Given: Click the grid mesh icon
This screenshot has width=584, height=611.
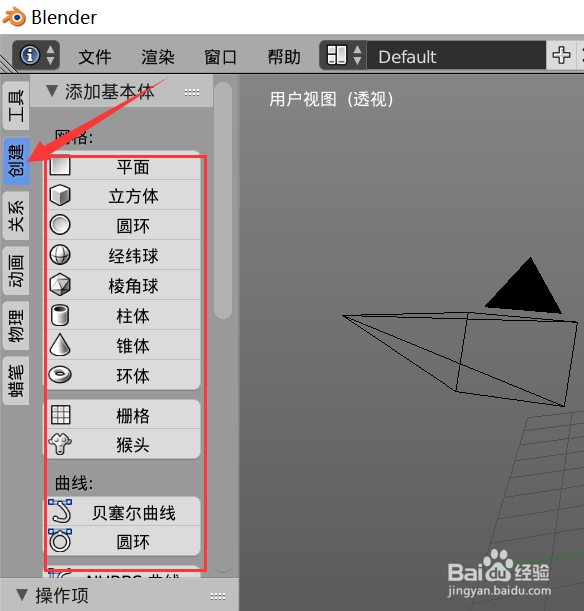Looking at the screenshot, I should pyautogui.click(x=60, y=415).
